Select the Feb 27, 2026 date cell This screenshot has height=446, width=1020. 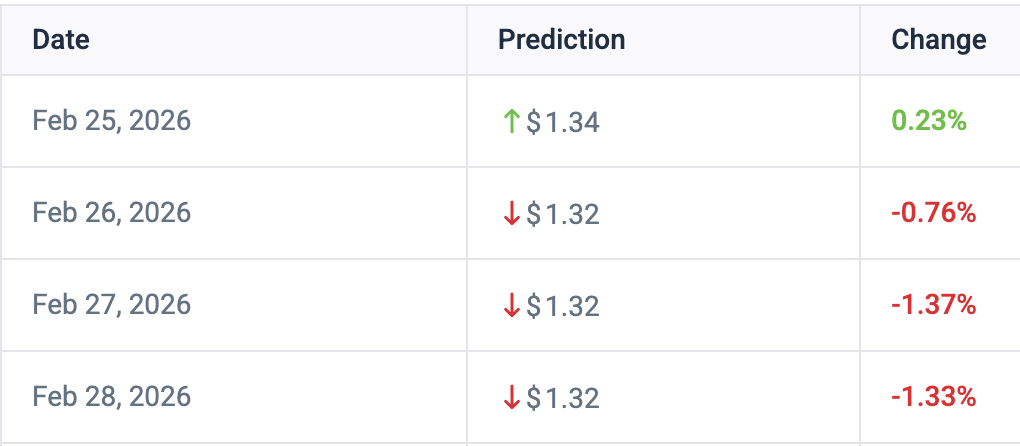[111, 305]
